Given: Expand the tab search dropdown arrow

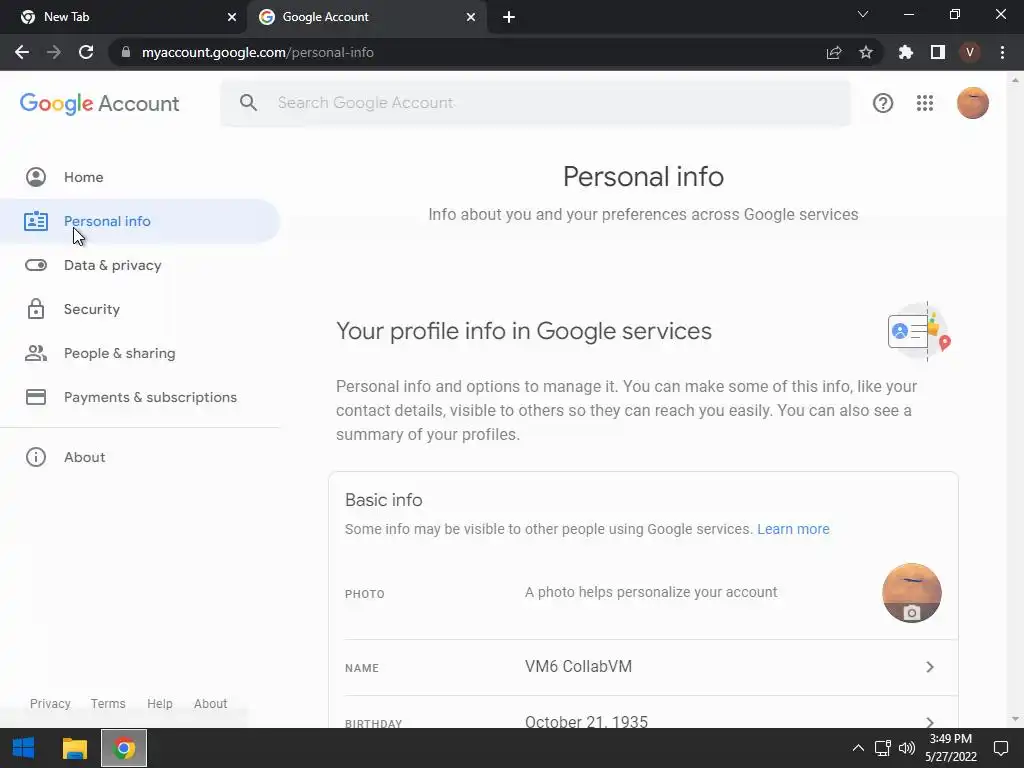Looking at the screenshot, I should click(x=863, y=14).
